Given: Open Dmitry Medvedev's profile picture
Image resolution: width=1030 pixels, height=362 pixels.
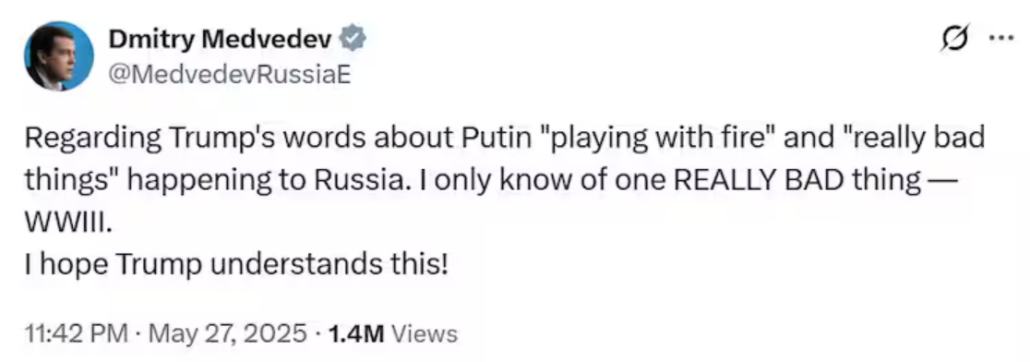Looking at the screenshot, I should (x=58, y=56).
